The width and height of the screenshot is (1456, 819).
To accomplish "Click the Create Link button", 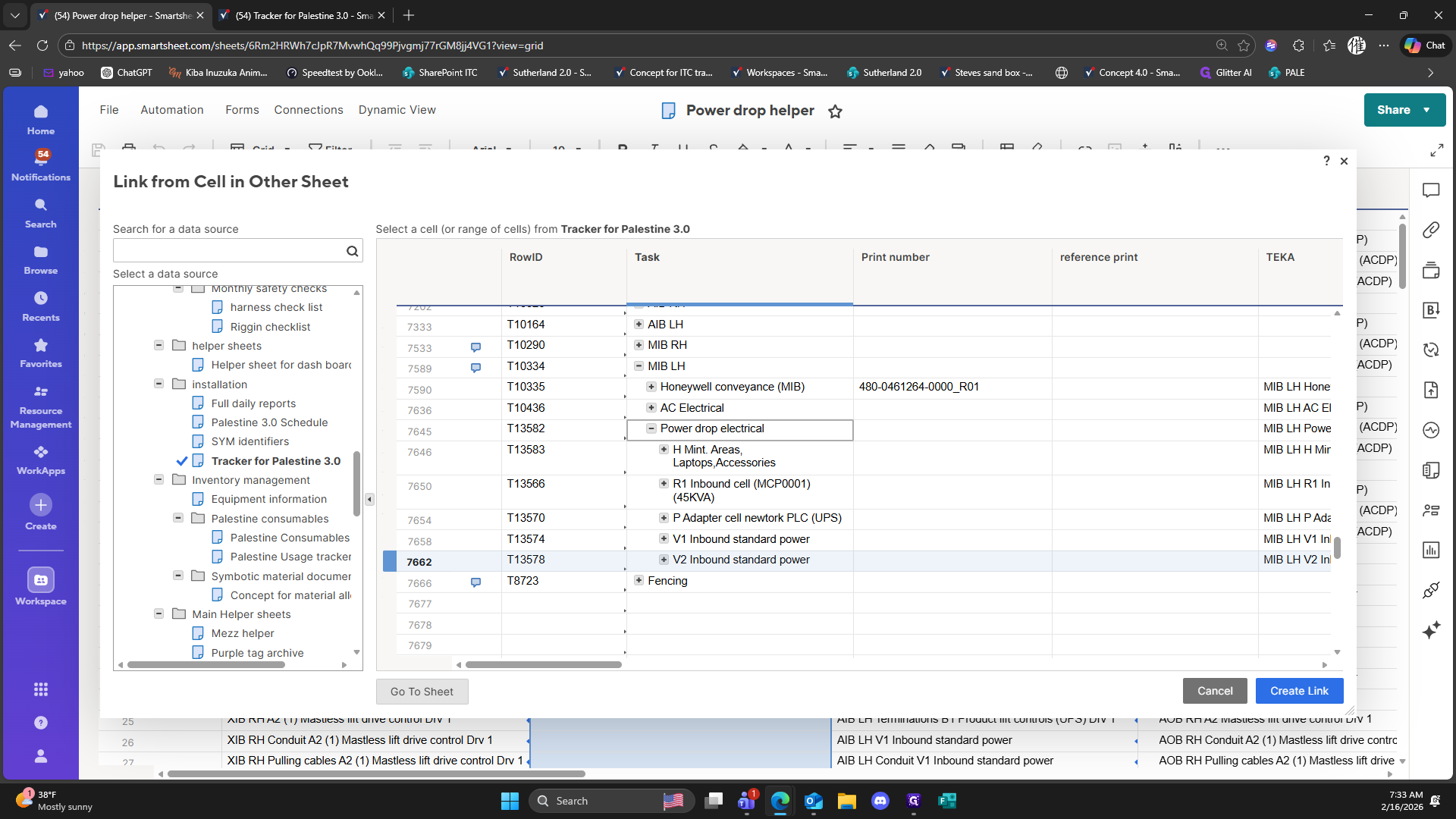I will pos(1298,691).
